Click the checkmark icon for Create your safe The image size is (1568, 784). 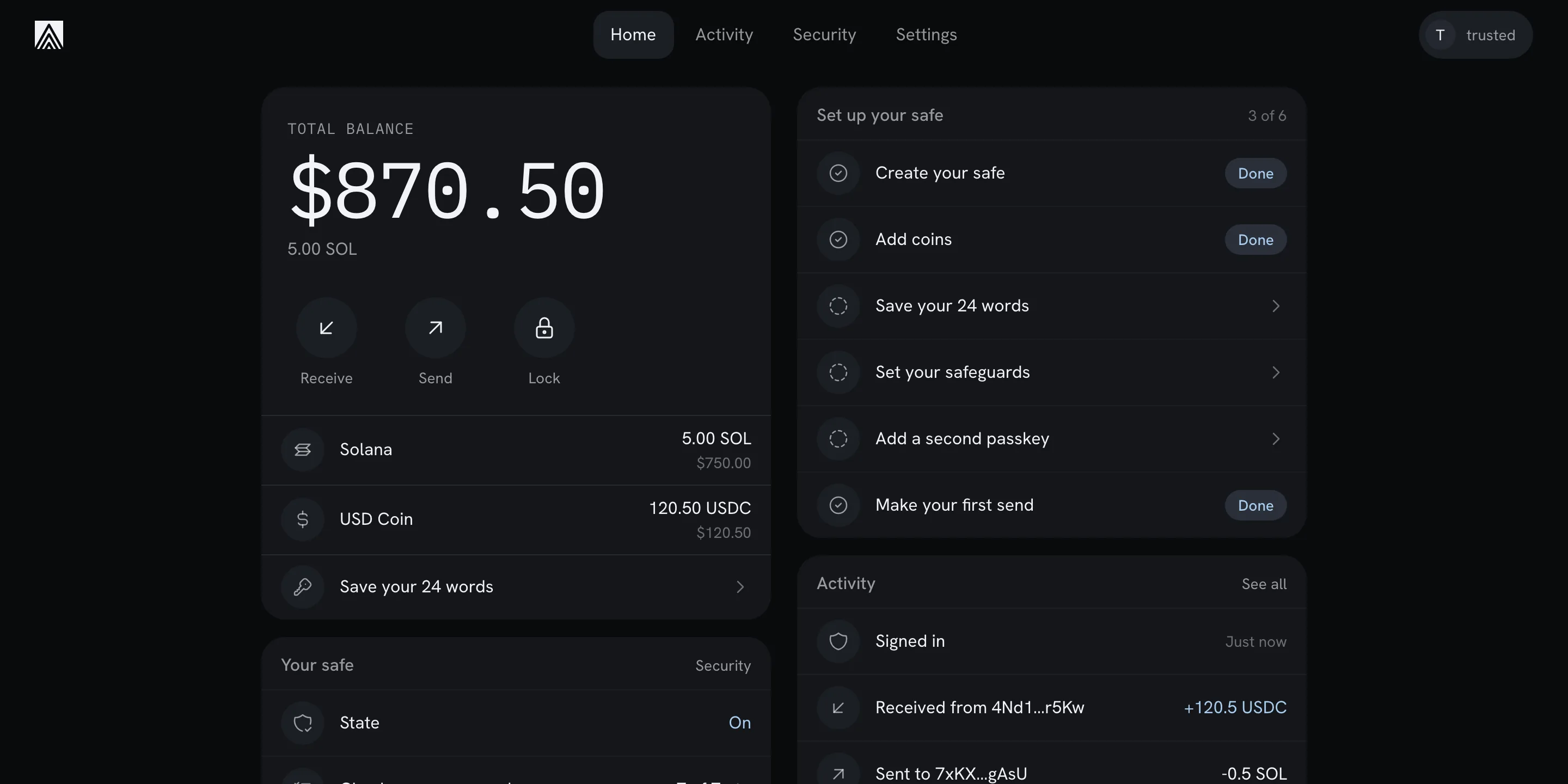[x=838, y=173]
